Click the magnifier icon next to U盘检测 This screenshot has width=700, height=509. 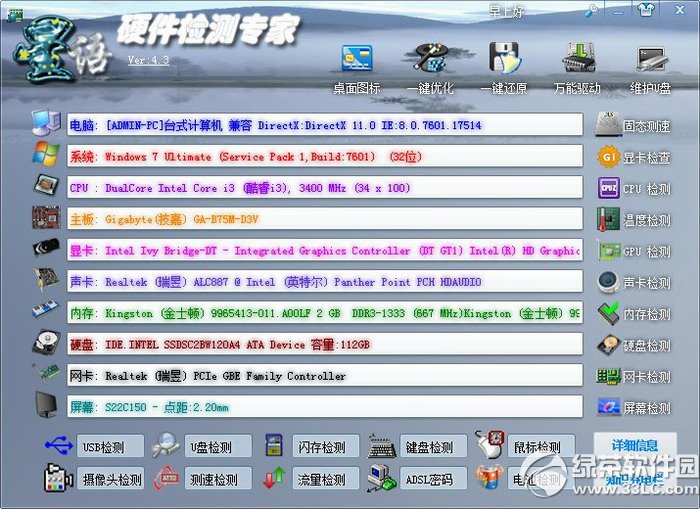point(166,445)
